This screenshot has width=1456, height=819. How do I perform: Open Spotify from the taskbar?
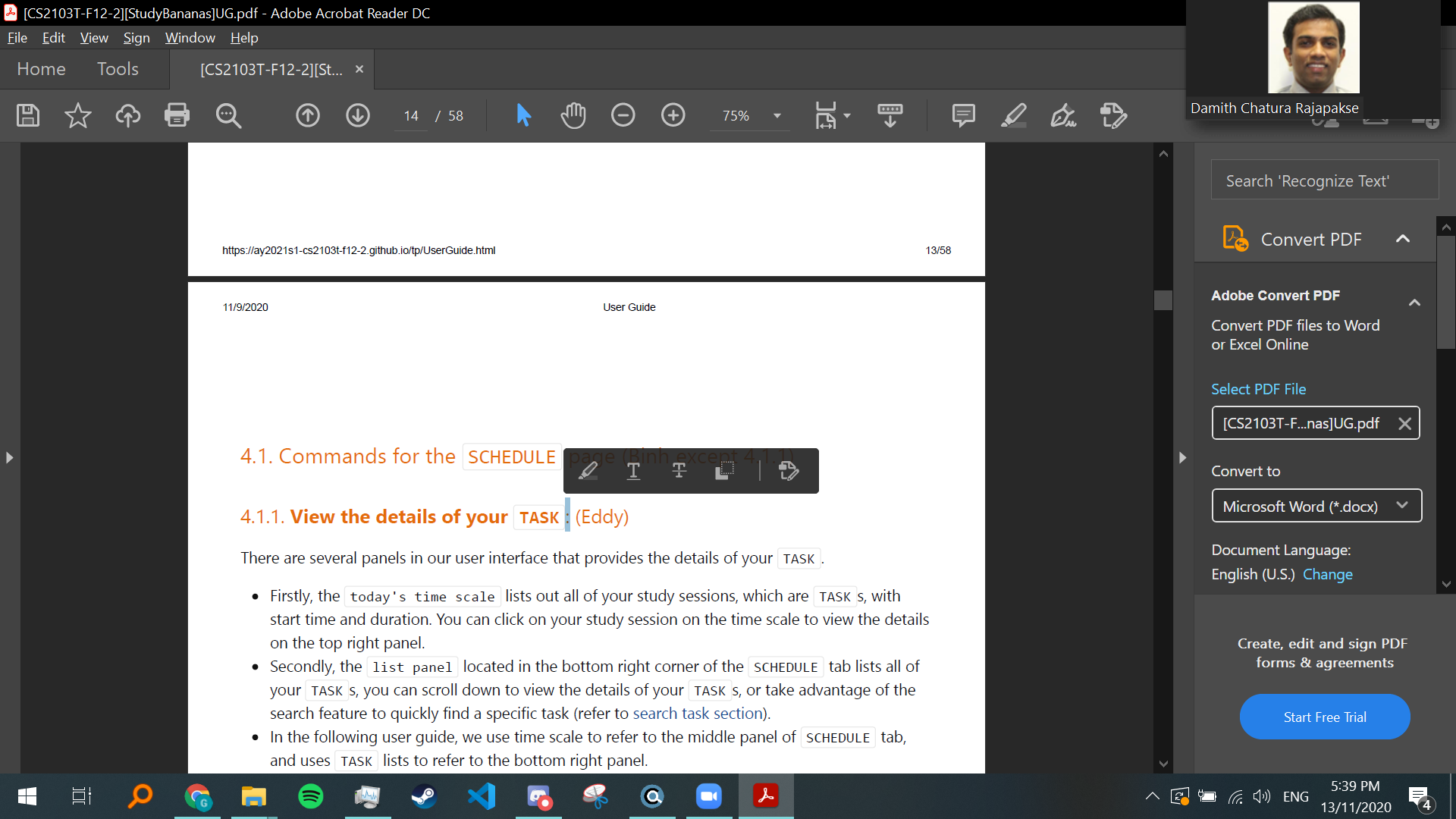tap(310, 796)
